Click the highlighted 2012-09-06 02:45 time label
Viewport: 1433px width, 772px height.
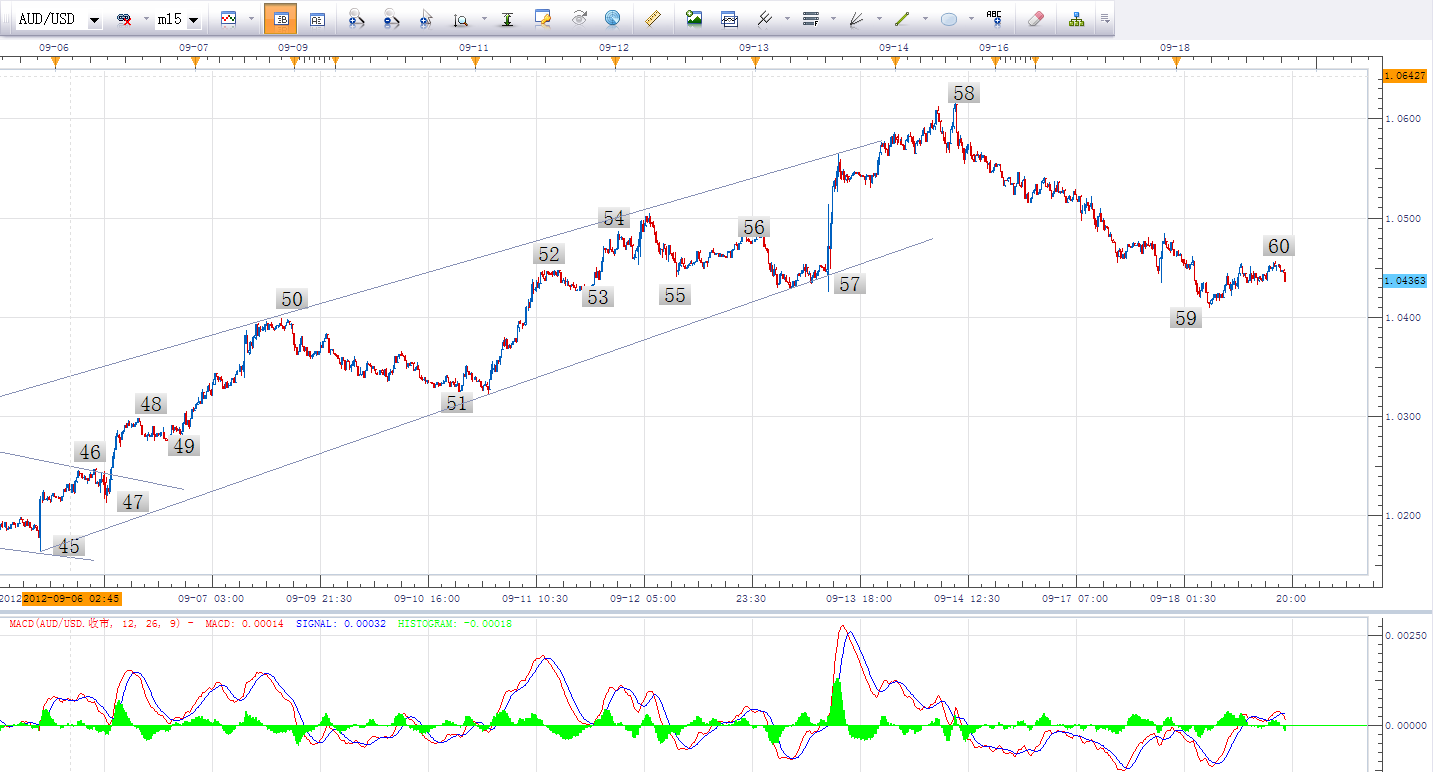[x=72, y=599]
